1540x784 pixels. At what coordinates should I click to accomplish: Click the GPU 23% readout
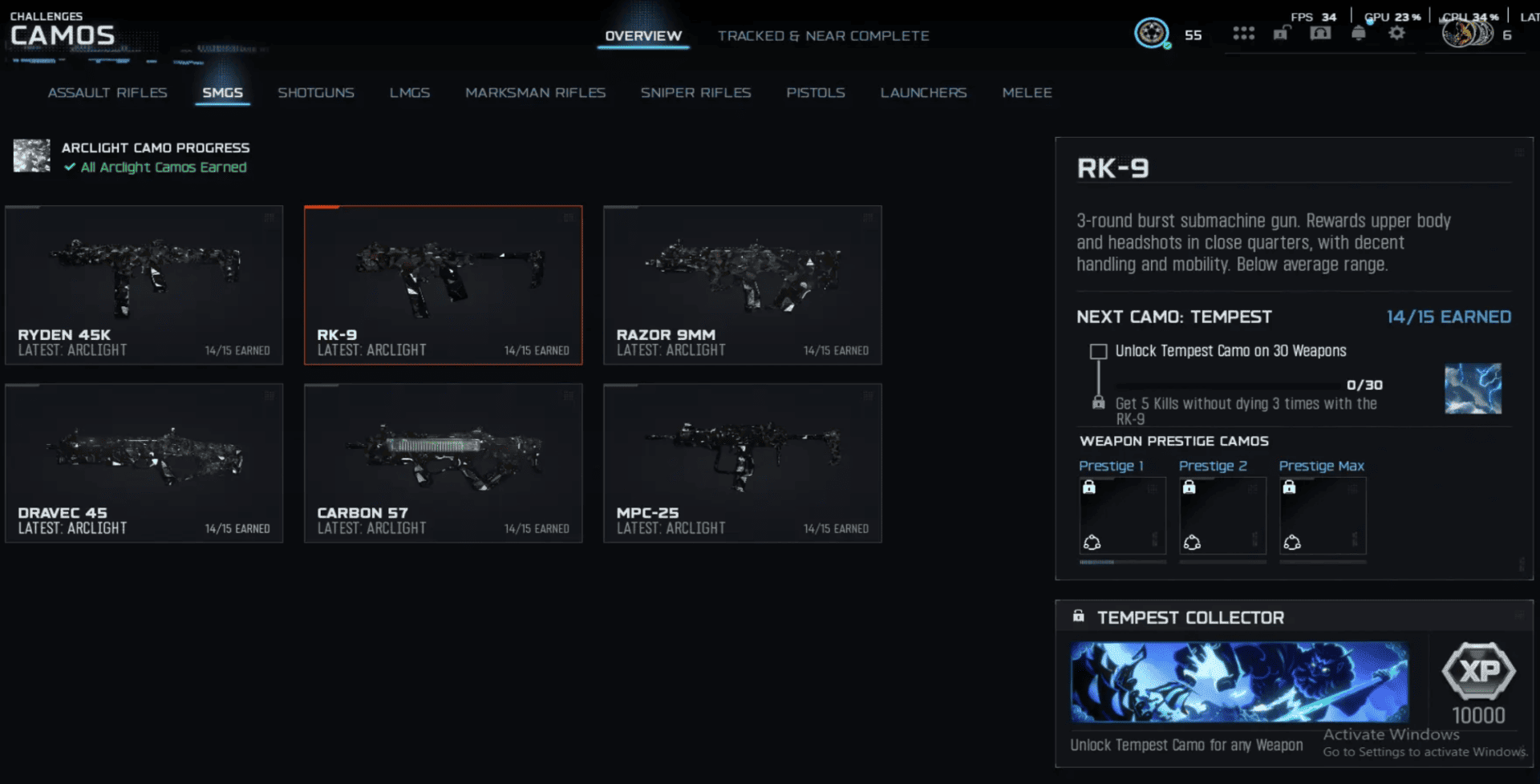[x=1392, y=17]
